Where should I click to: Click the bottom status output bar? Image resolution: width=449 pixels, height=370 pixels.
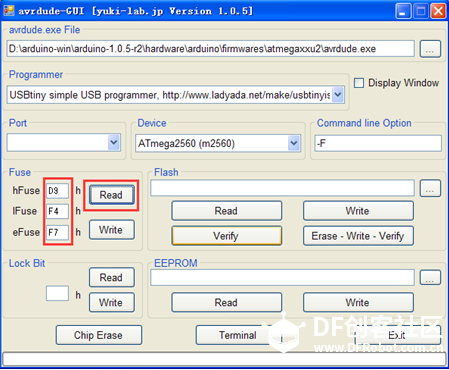[x=224, y=359]
